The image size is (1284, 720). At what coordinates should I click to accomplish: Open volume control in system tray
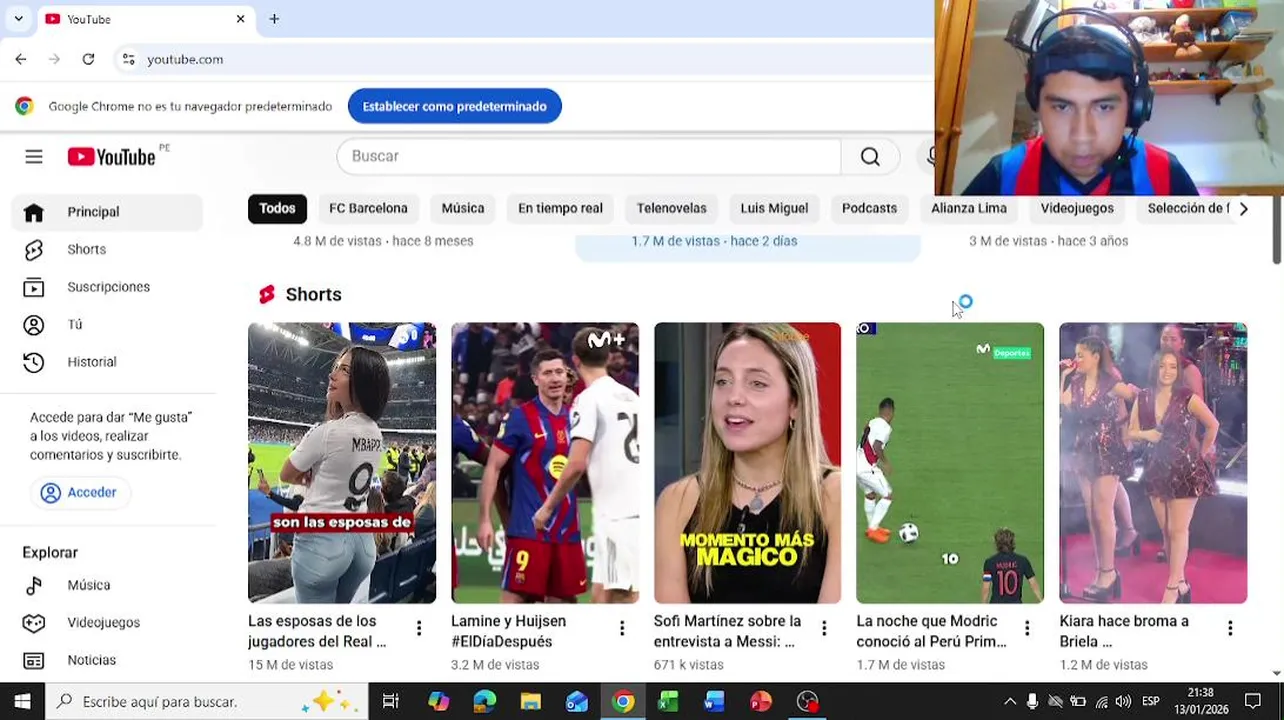tap(1123, 702)
